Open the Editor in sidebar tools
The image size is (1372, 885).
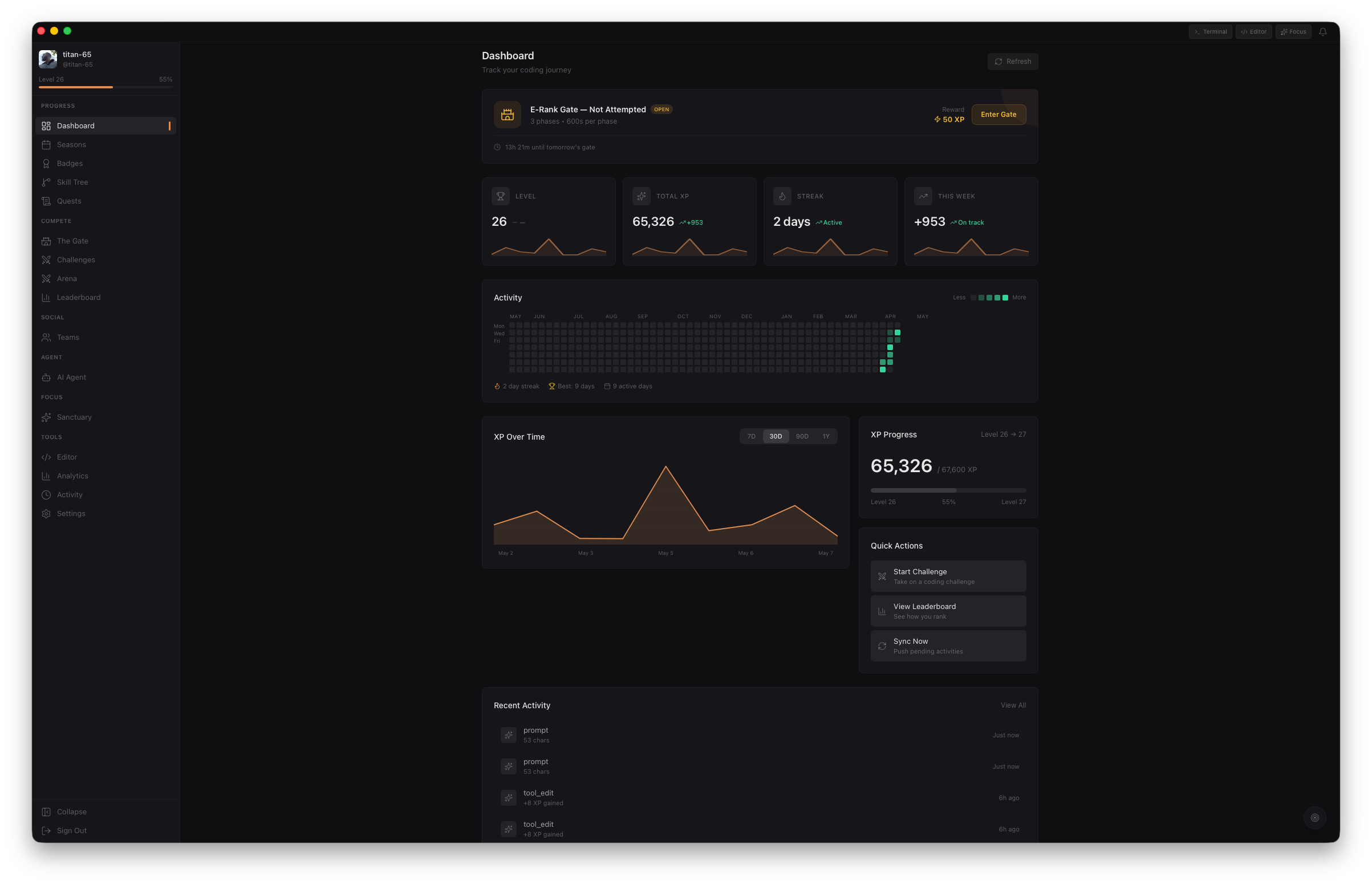coord(105,457)
